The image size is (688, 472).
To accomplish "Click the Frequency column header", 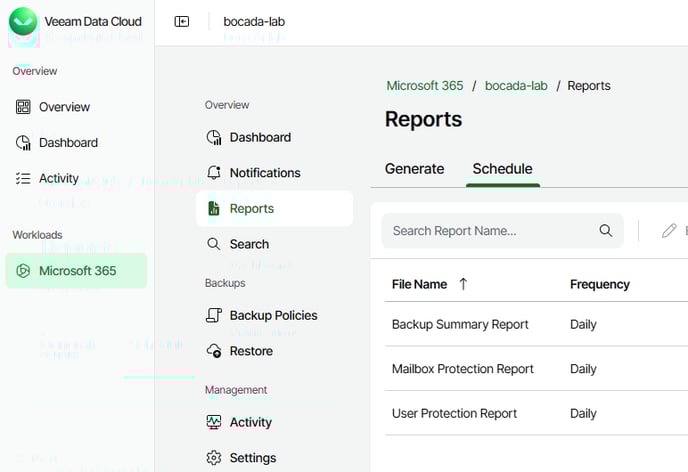I will coord(599,284).
